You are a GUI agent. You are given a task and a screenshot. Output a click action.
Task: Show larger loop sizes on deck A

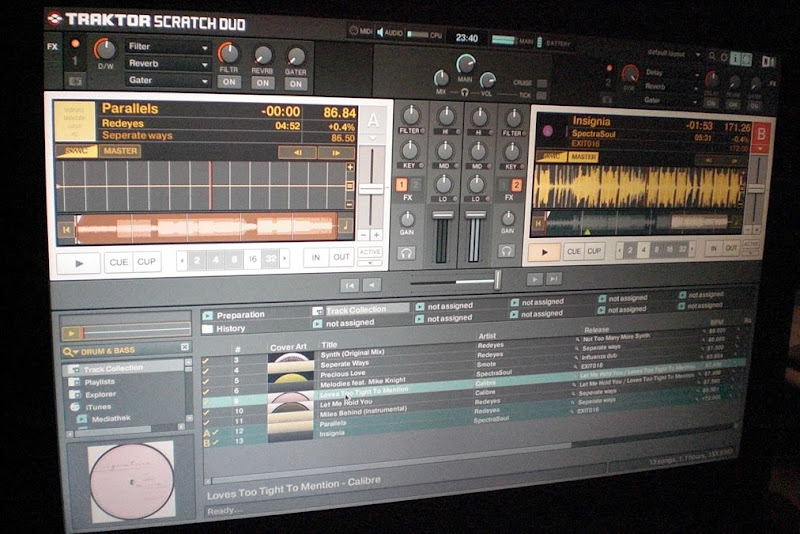[285, 259]
